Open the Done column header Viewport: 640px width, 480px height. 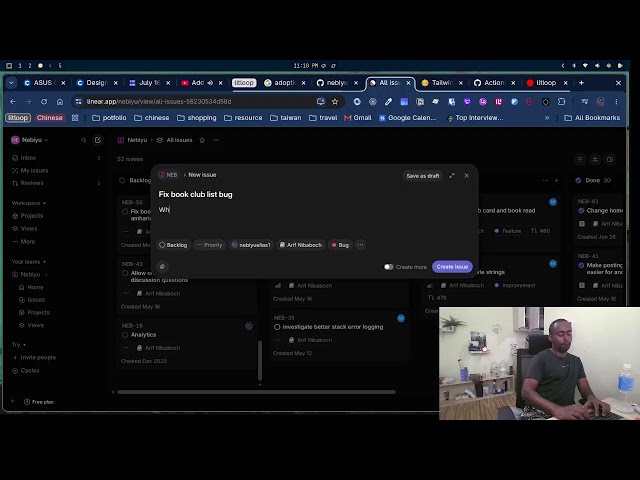(x=593, y=180)
